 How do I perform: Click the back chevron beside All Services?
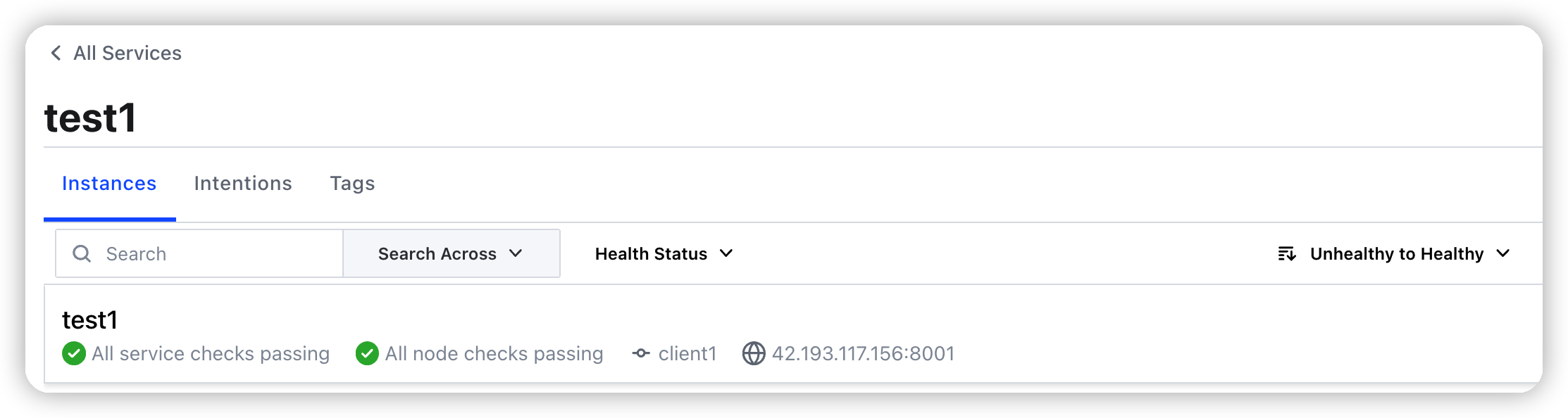click(x=56, y=53)
